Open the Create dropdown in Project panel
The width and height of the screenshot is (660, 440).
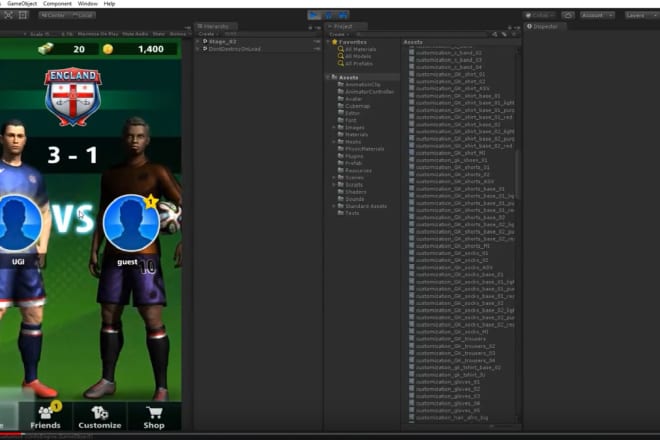coord(338,34)
